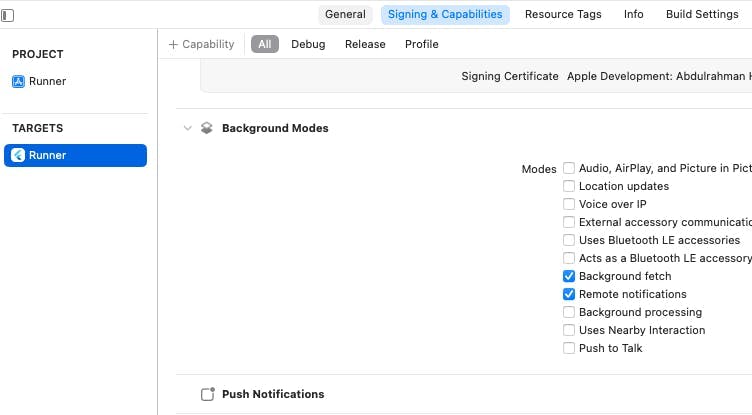The width and height of the screenshot is (752, 415).
Task: Enable the Push to Talk checkbox
Action: coord(569,348)
